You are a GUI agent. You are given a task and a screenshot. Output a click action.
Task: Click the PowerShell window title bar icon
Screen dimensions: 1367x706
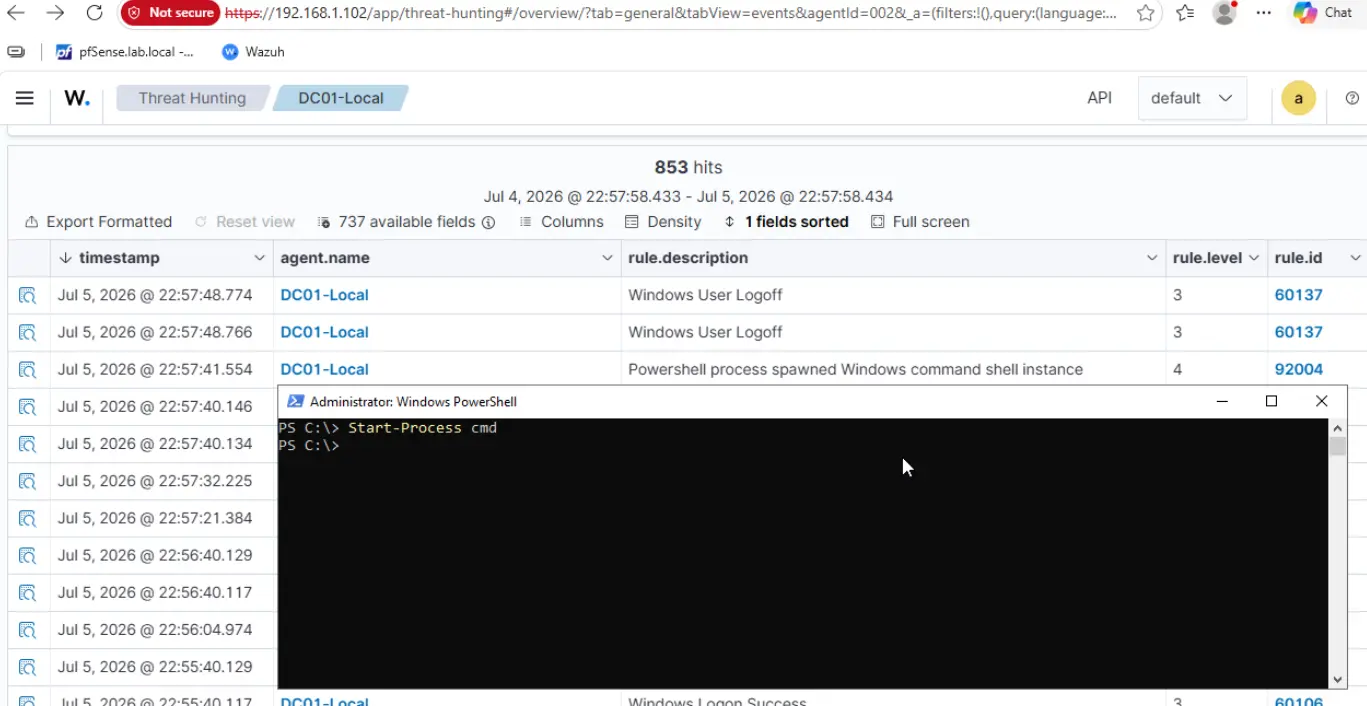coord(295,401)
